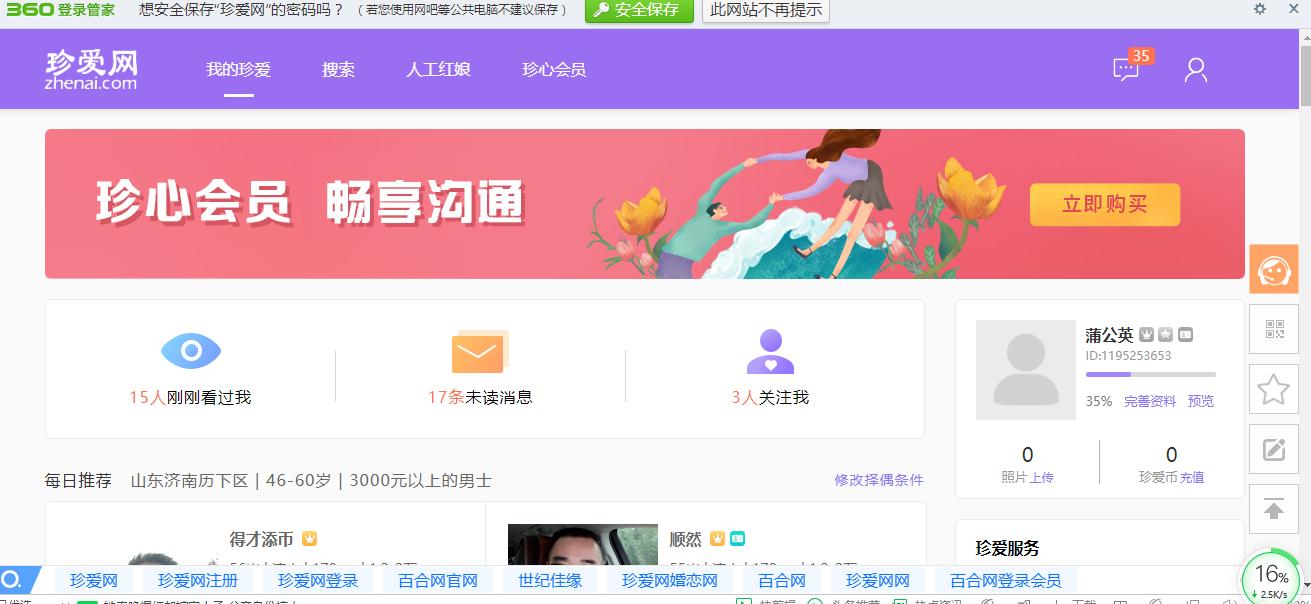
Task: Open the 人工红娘 menu item
Action: click(x=438, y=69)
